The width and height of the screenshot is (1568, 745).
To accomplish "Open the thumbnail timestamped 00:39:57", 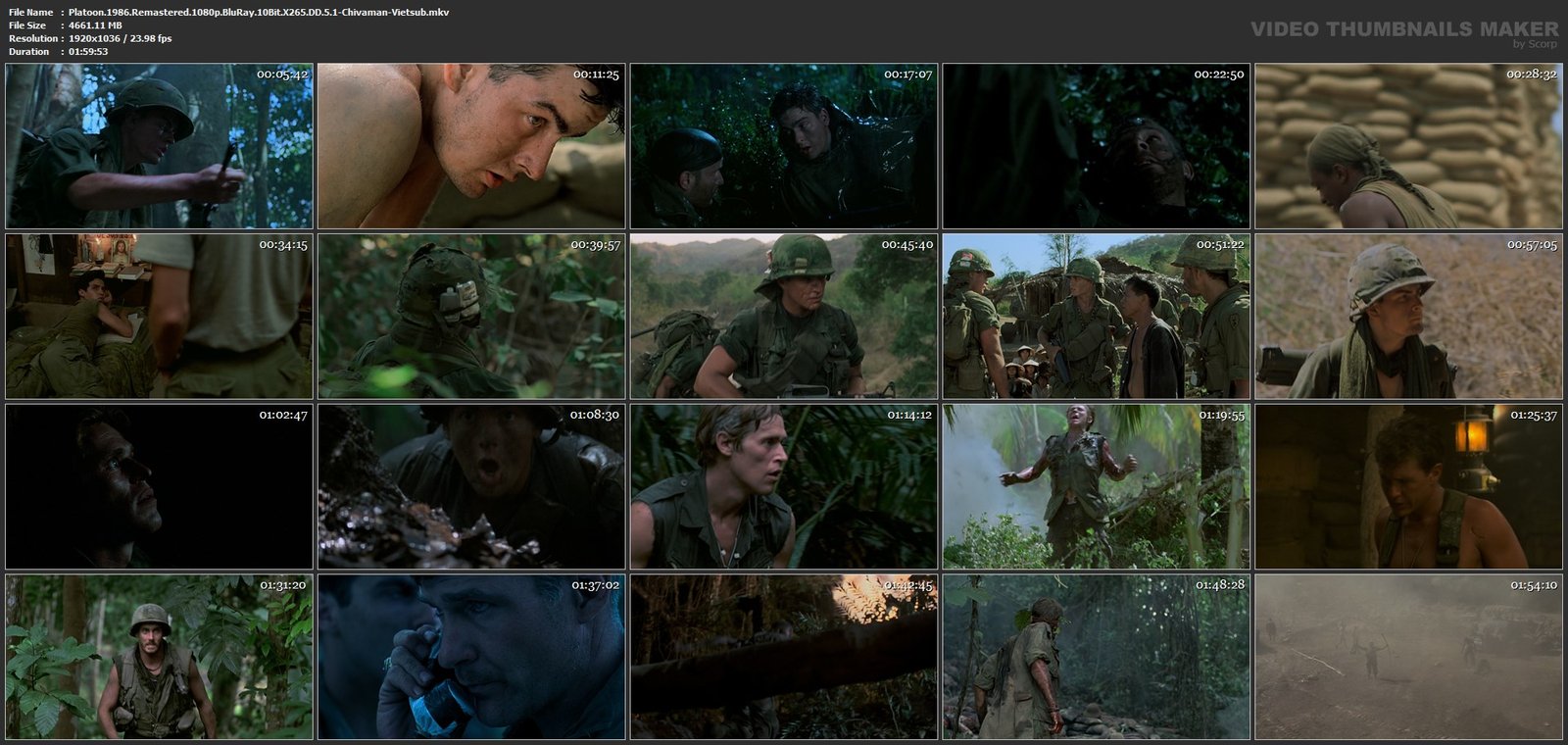I will point(471,316).
